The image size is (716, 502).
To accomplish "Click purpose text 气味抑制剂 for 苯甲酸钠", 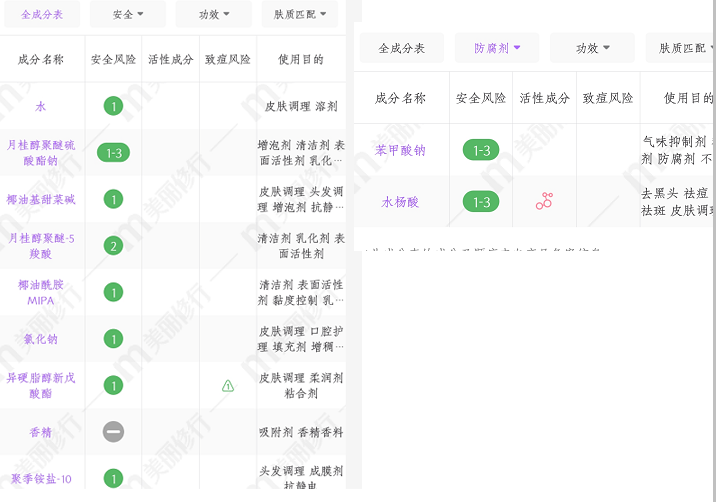I will [674, 142].
